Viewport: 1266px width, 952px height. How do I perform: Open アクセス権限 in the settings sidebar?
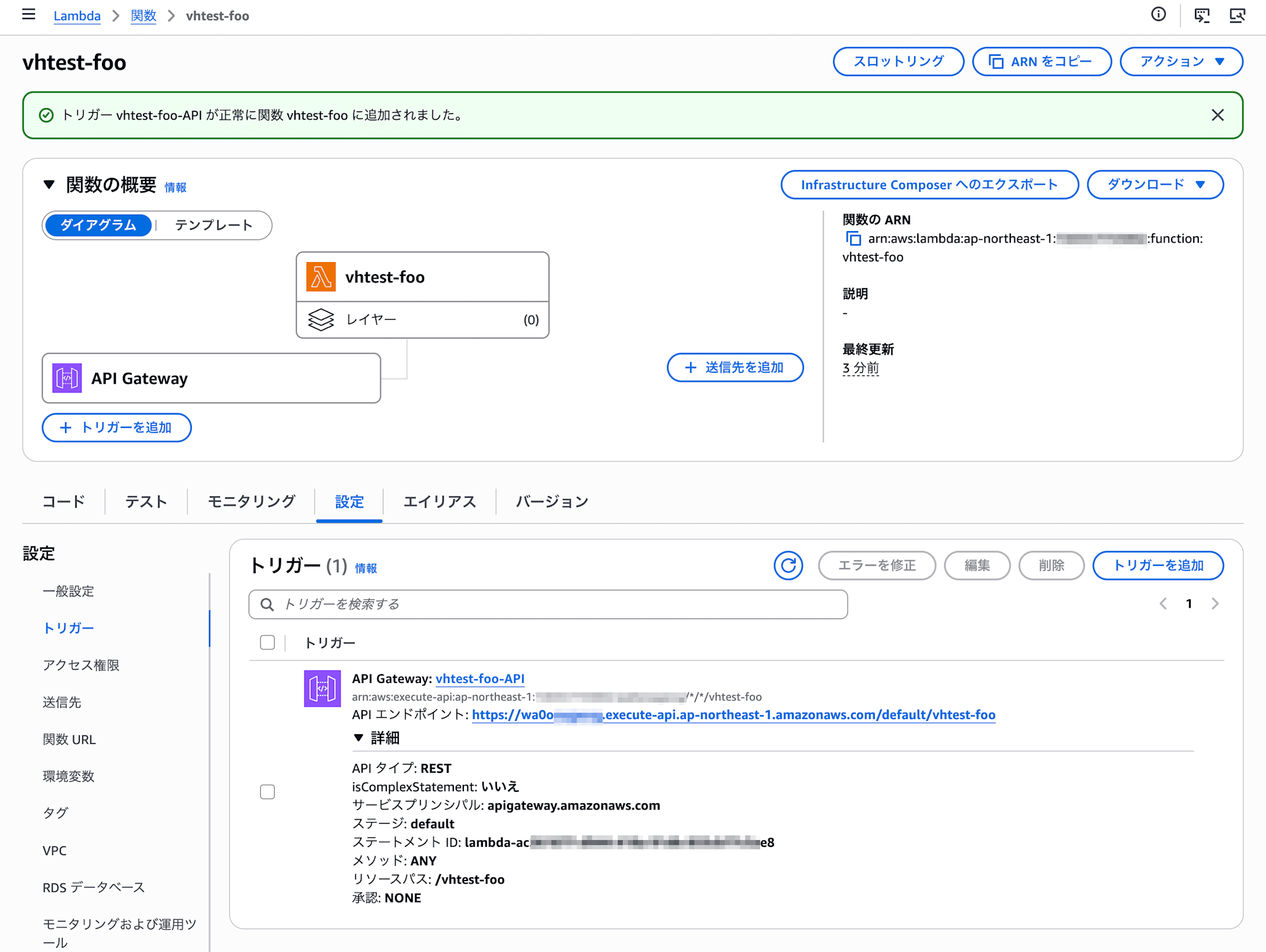click(x=81, y=665)
